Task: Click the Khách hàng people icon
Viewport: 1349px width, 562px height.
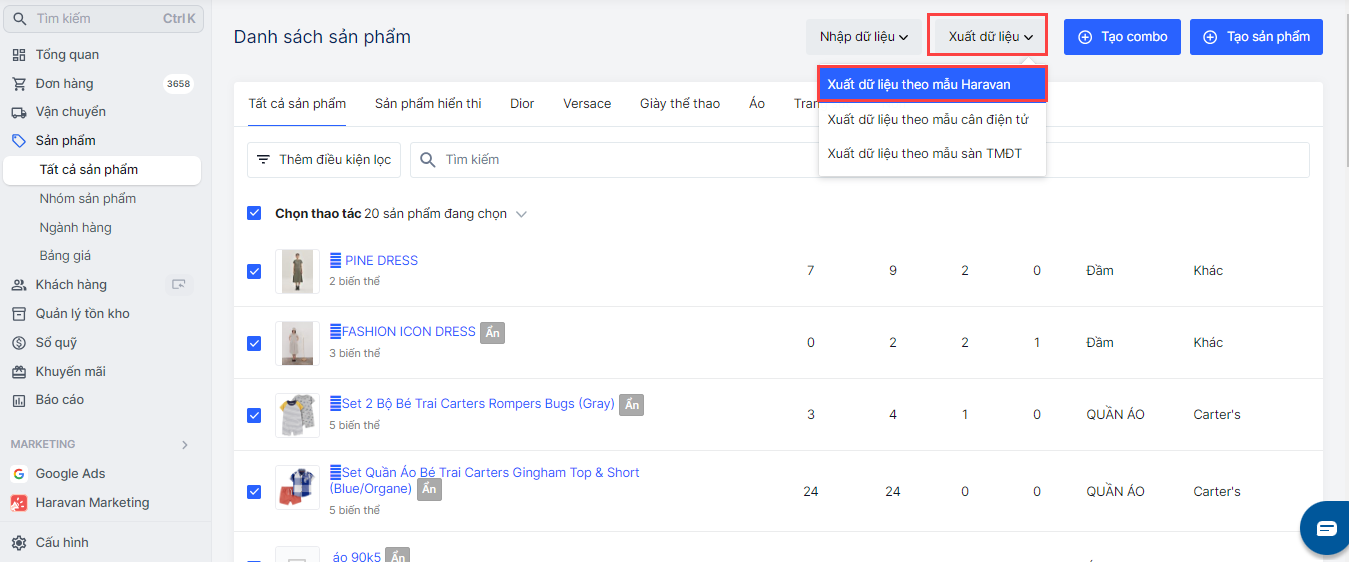Action: (x=18, y=285)
